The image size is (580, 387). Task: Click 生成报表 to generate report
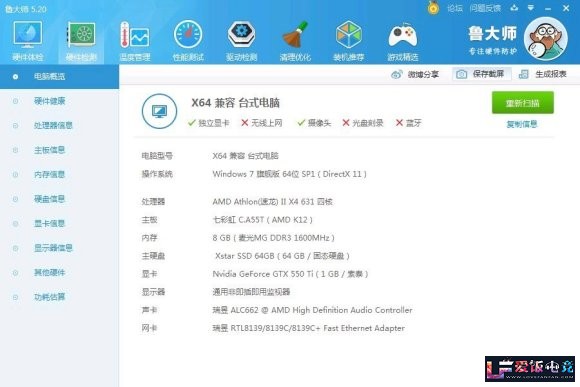click(543, 74)
